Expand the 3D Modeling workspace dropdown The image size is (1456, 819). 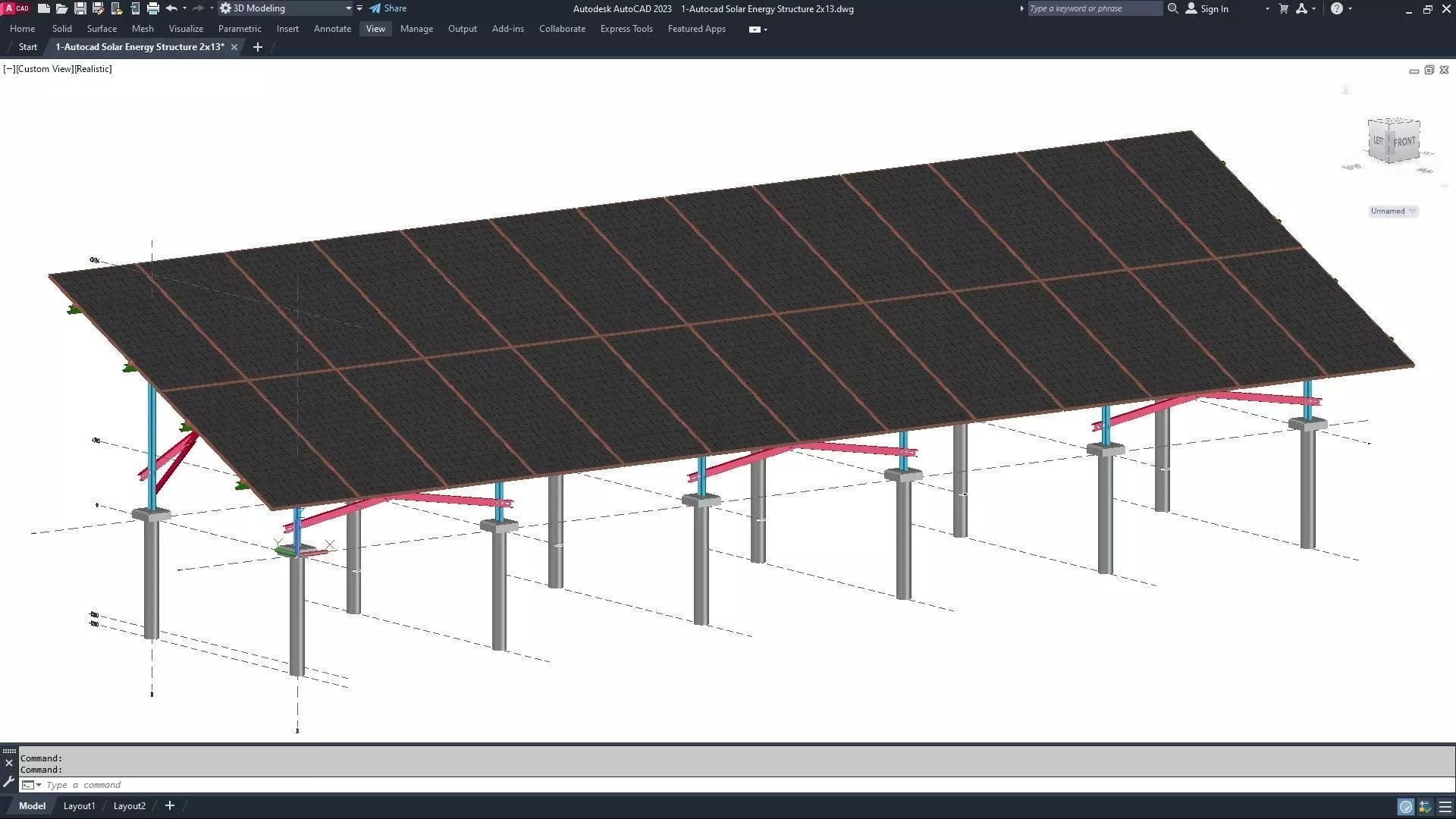point(348,8)
